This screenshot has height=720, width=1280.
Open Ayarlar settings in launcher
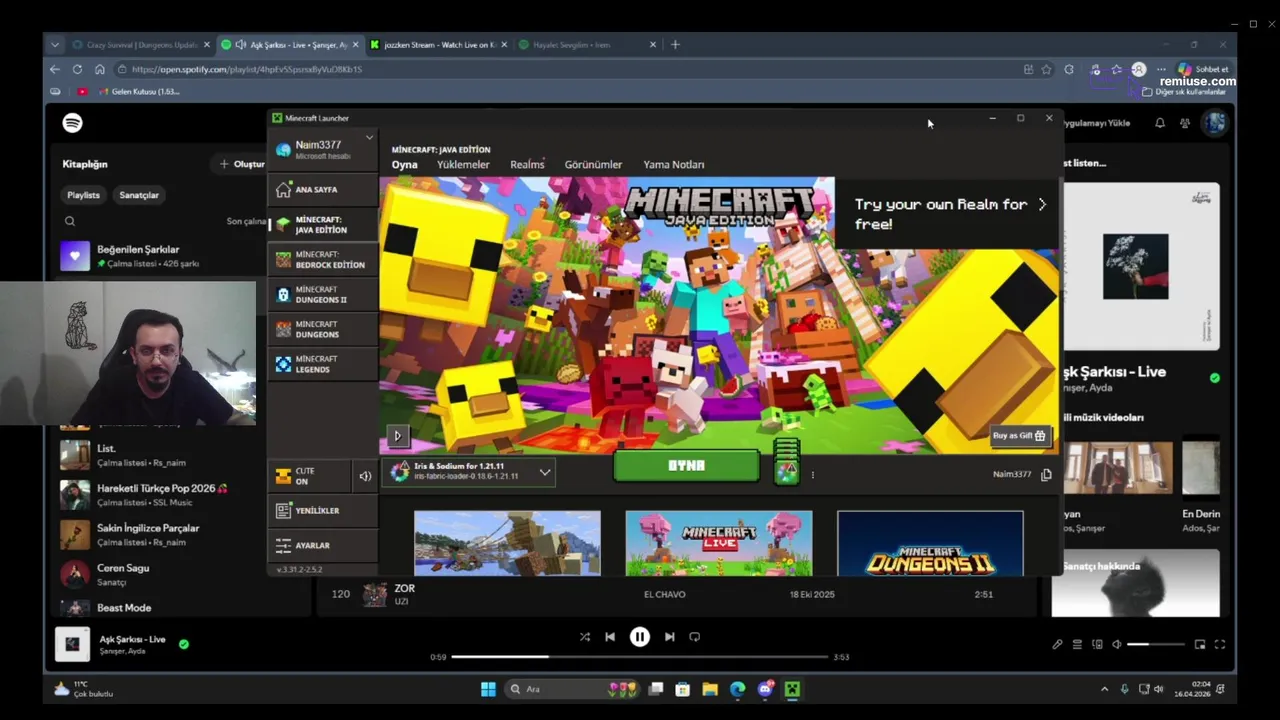coord(322,545)
